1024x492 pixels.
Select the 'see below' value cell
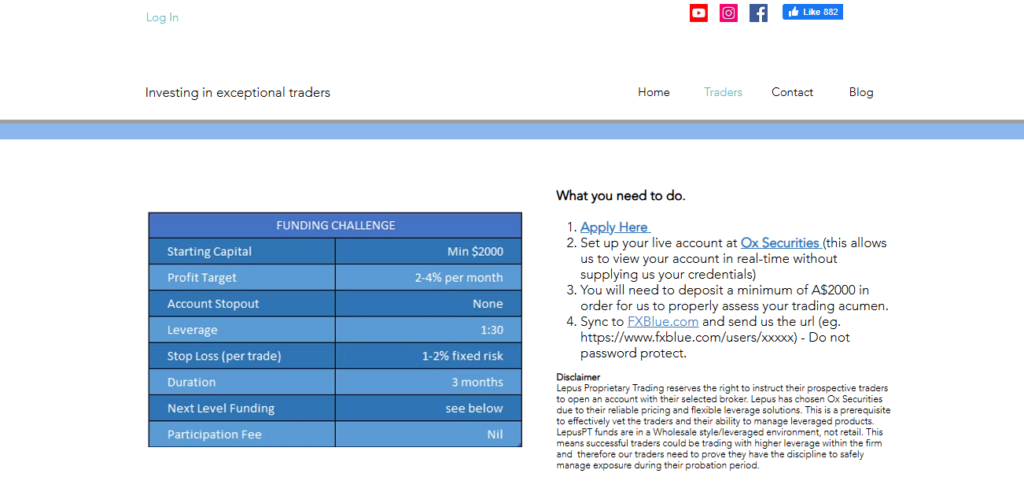(428, 408)
